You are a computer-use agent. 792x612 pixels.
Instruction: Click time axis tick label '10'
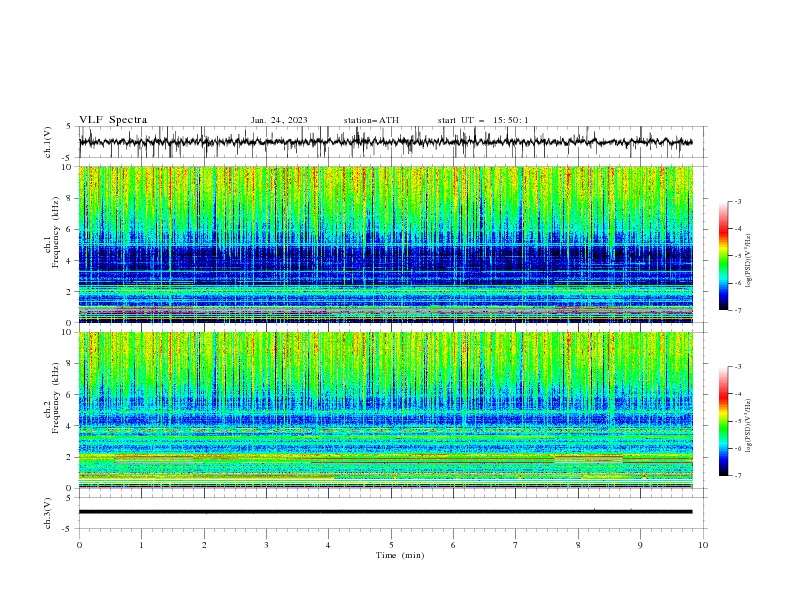(703, 545)
